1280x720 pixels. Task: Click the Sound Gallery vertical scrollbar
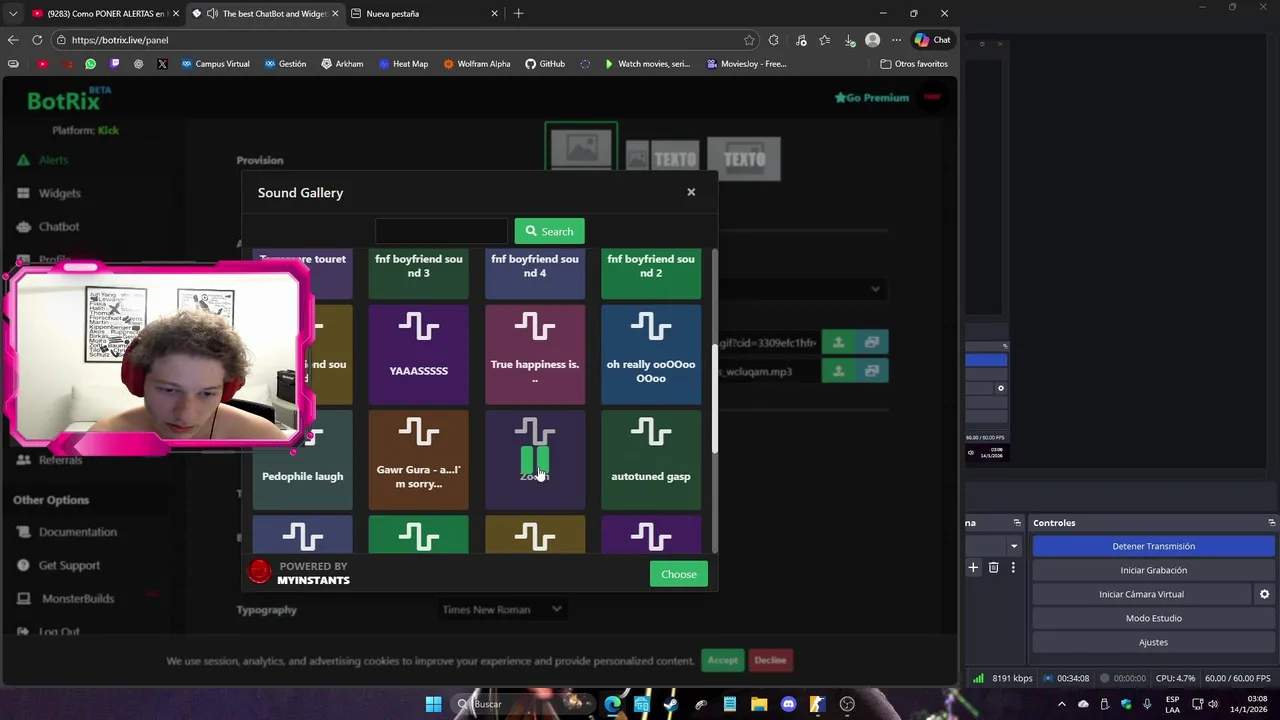click(714, 398)
